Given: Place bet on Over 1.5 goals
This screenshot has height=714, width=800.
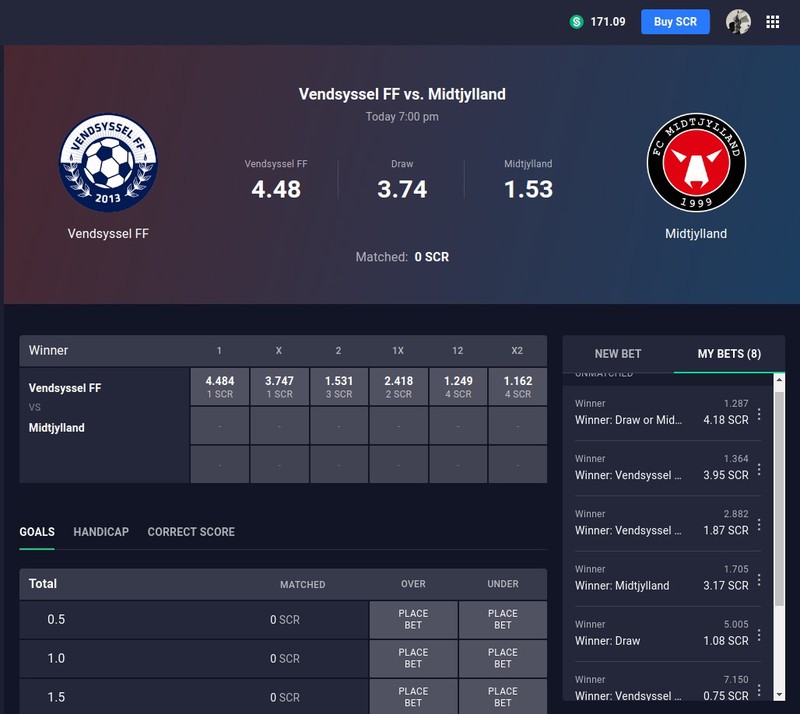Looking at the screenshot, I should point(413,697).
